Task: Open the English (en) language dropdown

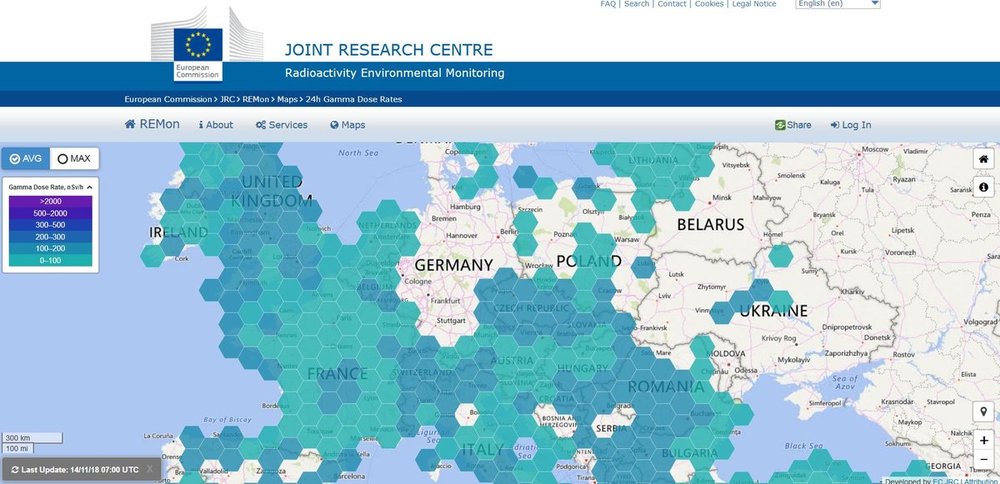Action: [837, 4]
